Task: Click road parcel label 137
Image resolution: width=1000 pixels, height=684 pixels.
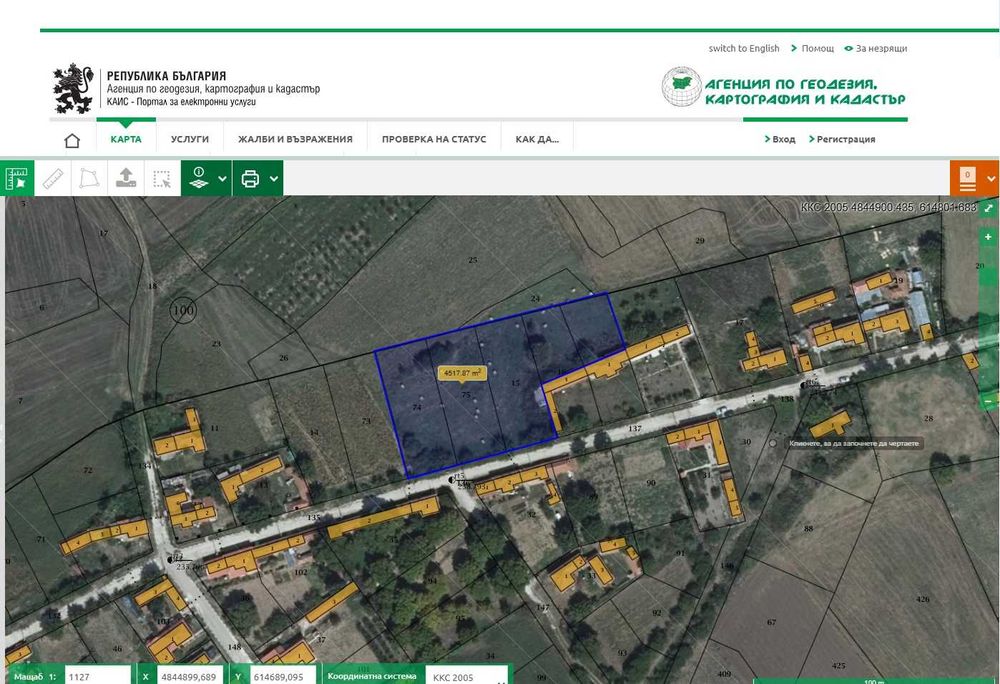Action: tap(635, 428)
